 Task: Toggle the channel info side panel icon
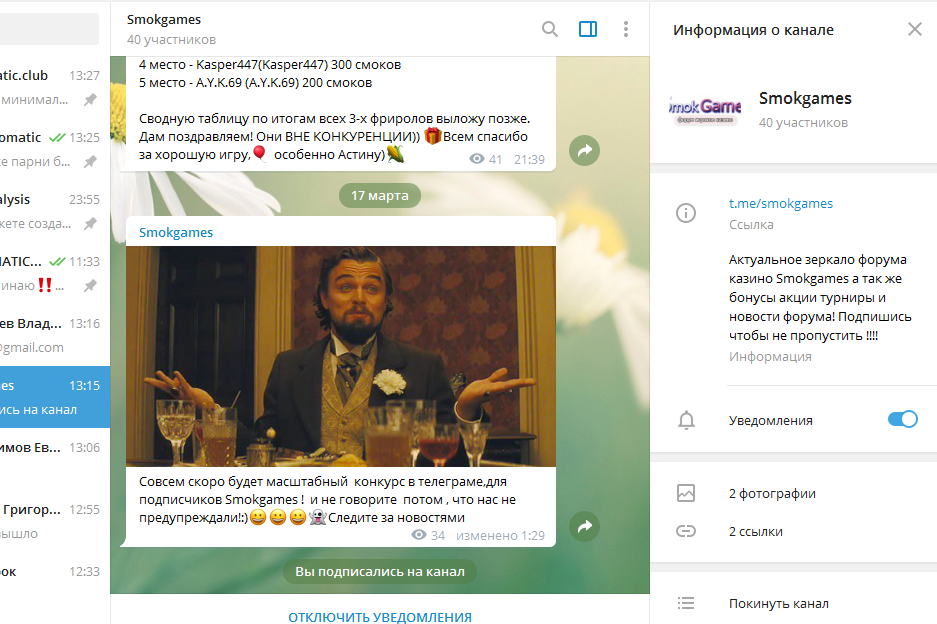pos(588,29)
